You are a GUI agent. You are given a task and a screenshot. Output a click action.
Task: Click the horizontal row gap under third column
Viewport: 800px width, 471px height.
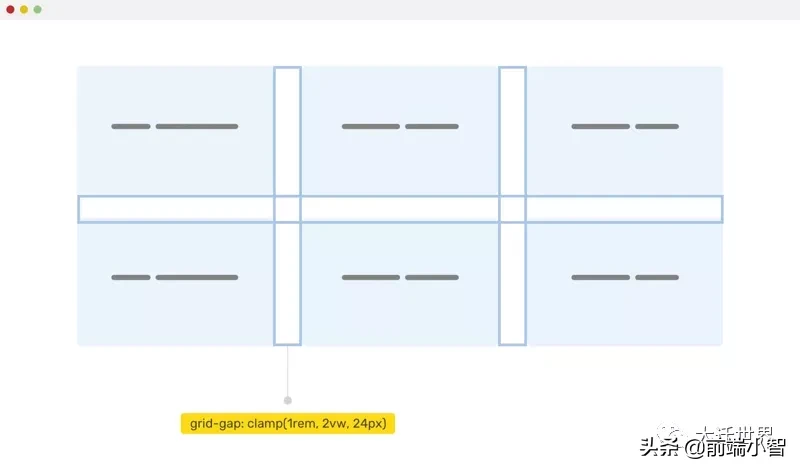pyautogui.click(x=624, y=209)
